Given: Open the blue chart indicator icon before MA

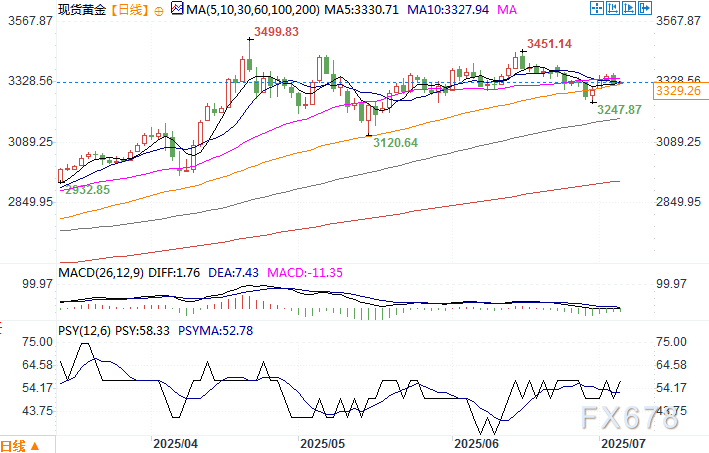Looking at the screenshot, I should (x=176, y=11).
